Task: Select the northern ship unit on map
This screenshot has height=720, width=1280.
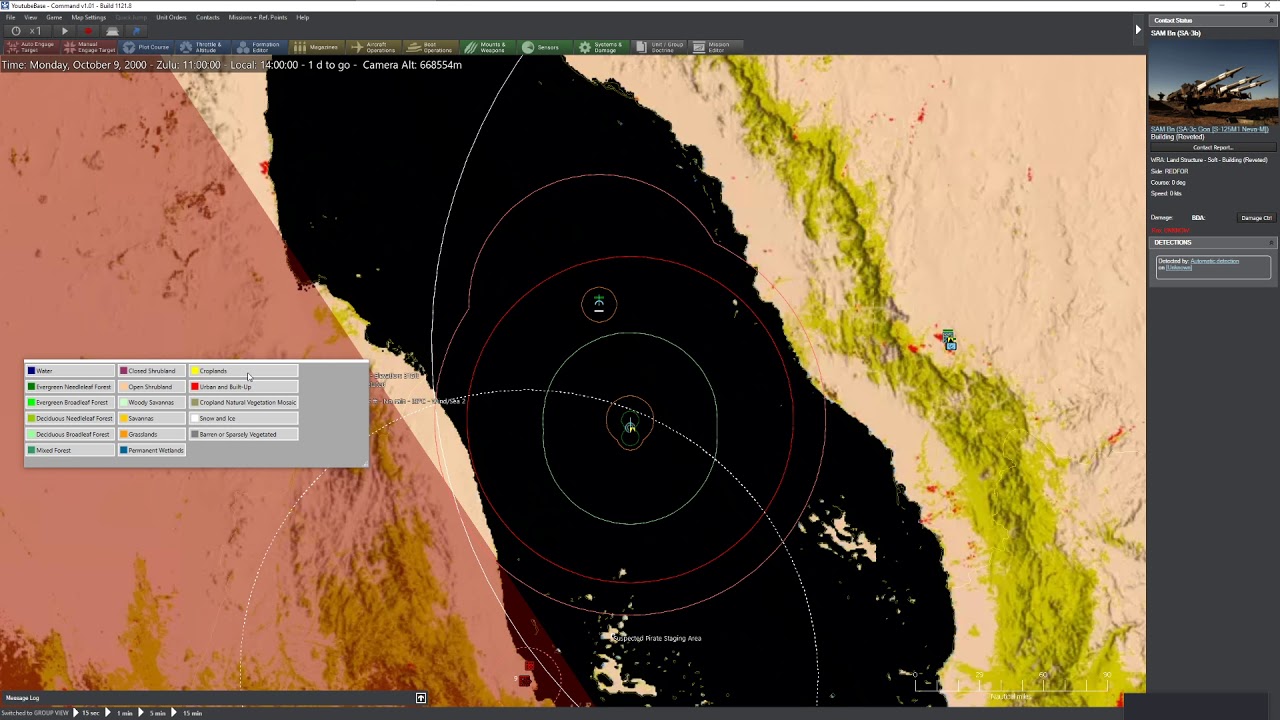Action: coord(599,304)
